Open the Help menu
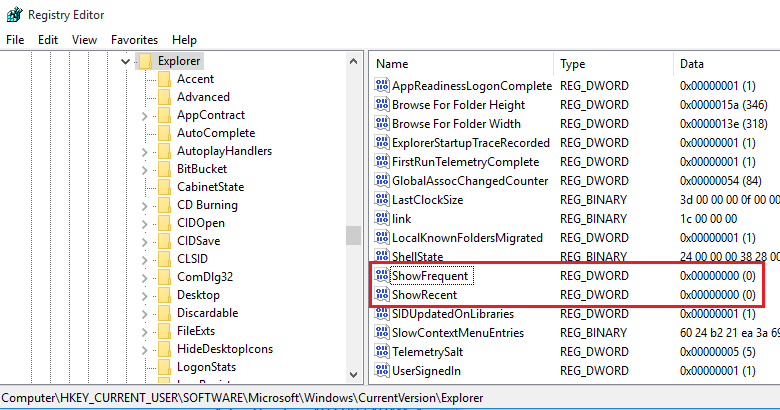Image resolution: width=780 pixels, height=410 pixels. point(184,40)
